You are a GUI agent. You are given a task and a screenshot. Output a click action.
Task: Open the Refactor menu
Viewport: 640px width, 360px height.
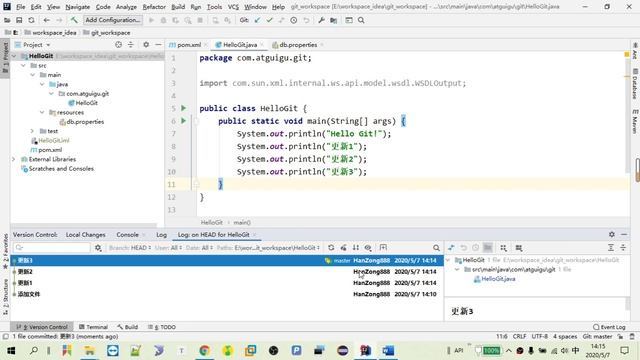pos(154,7)
